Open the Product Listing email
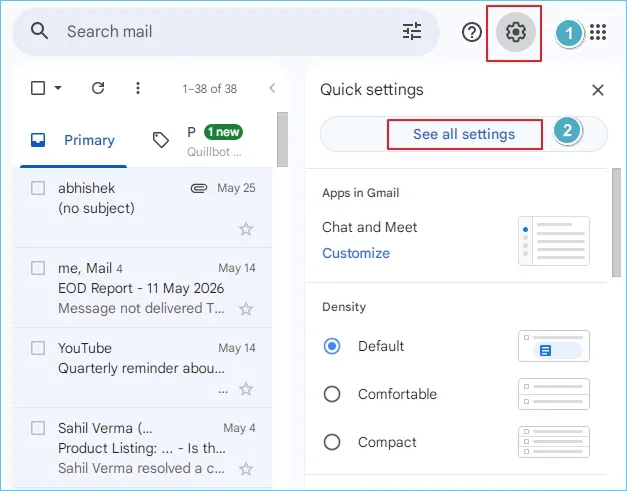This screenshot has height=491, width=627. pos(142,448)
